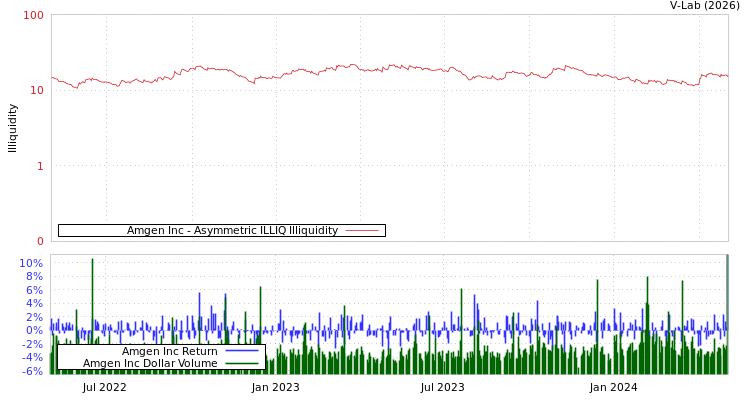750x400 pixels.
Task: Click the 0% tick label
Action: click(x=34, y=330)
